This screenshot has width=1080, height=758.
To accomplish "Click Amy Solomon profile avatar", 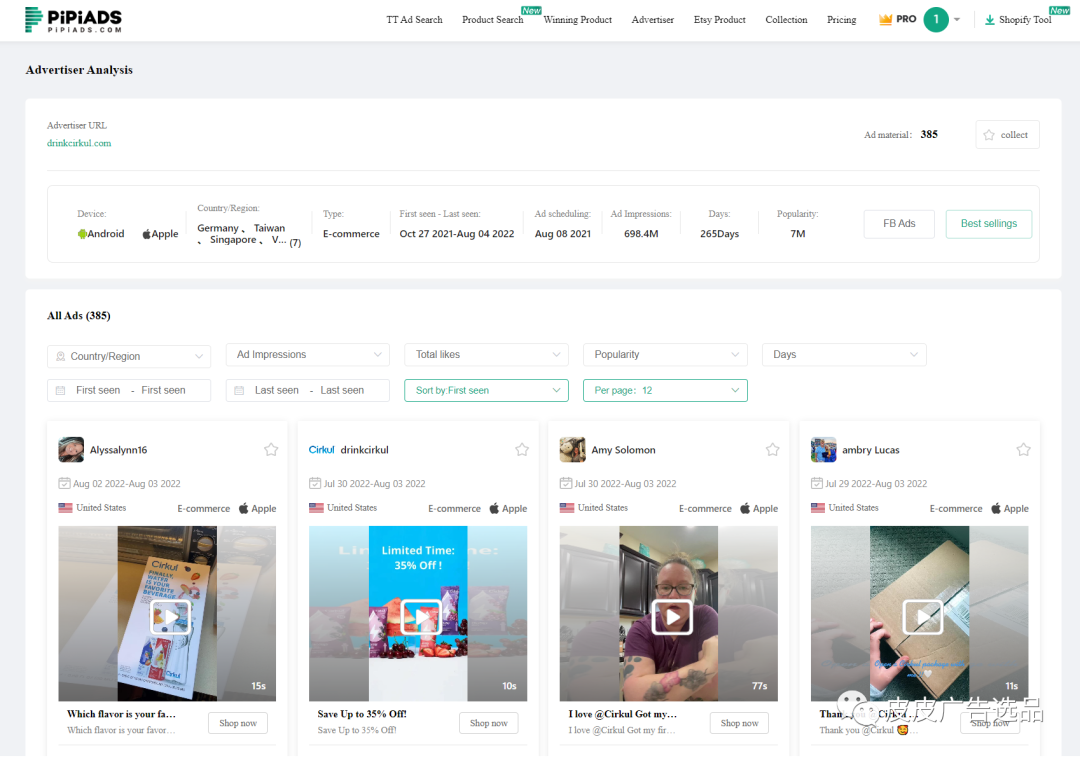I will click(x=572, y=450).
